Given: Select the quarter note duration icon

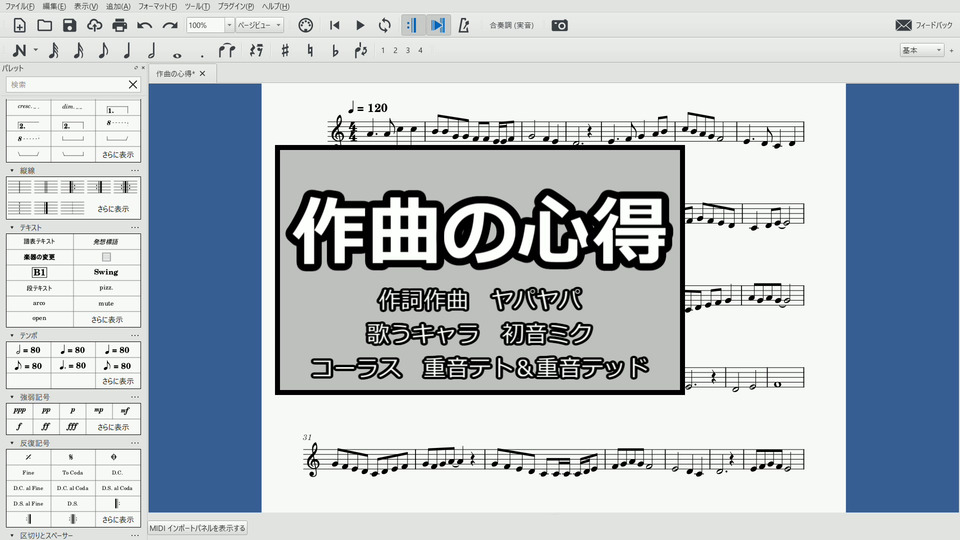Looking at the screenshot, I should (127, 50).
